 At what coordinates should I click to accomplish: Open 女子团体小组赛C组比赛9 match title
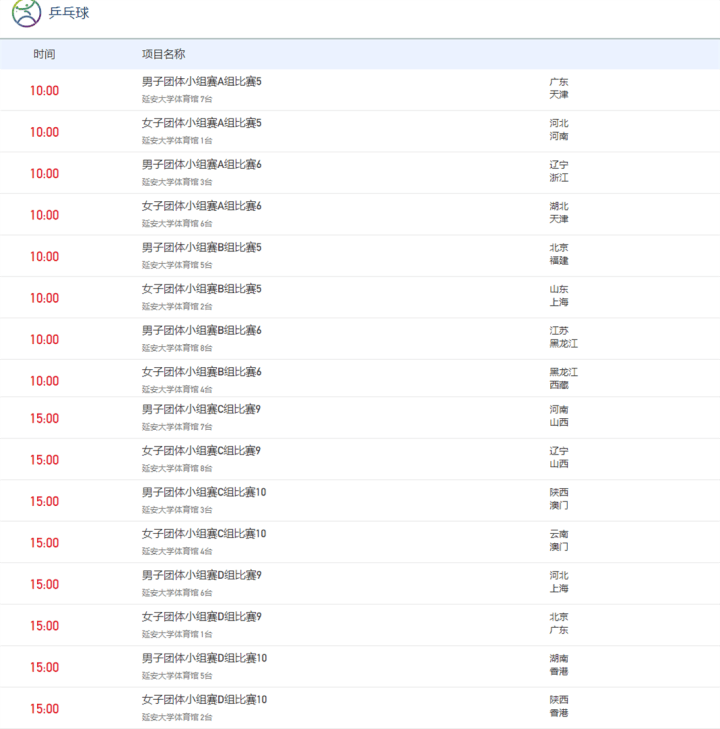pos(201,451)
